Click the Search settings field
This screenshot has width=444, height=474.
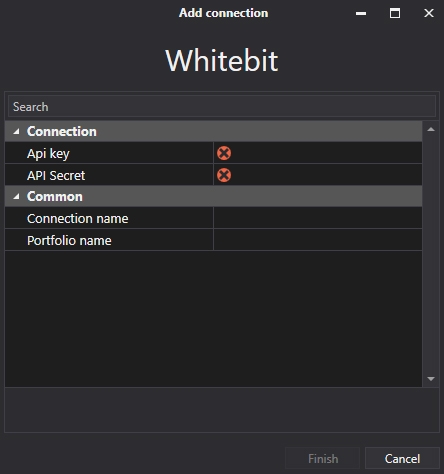pos(222,107)
